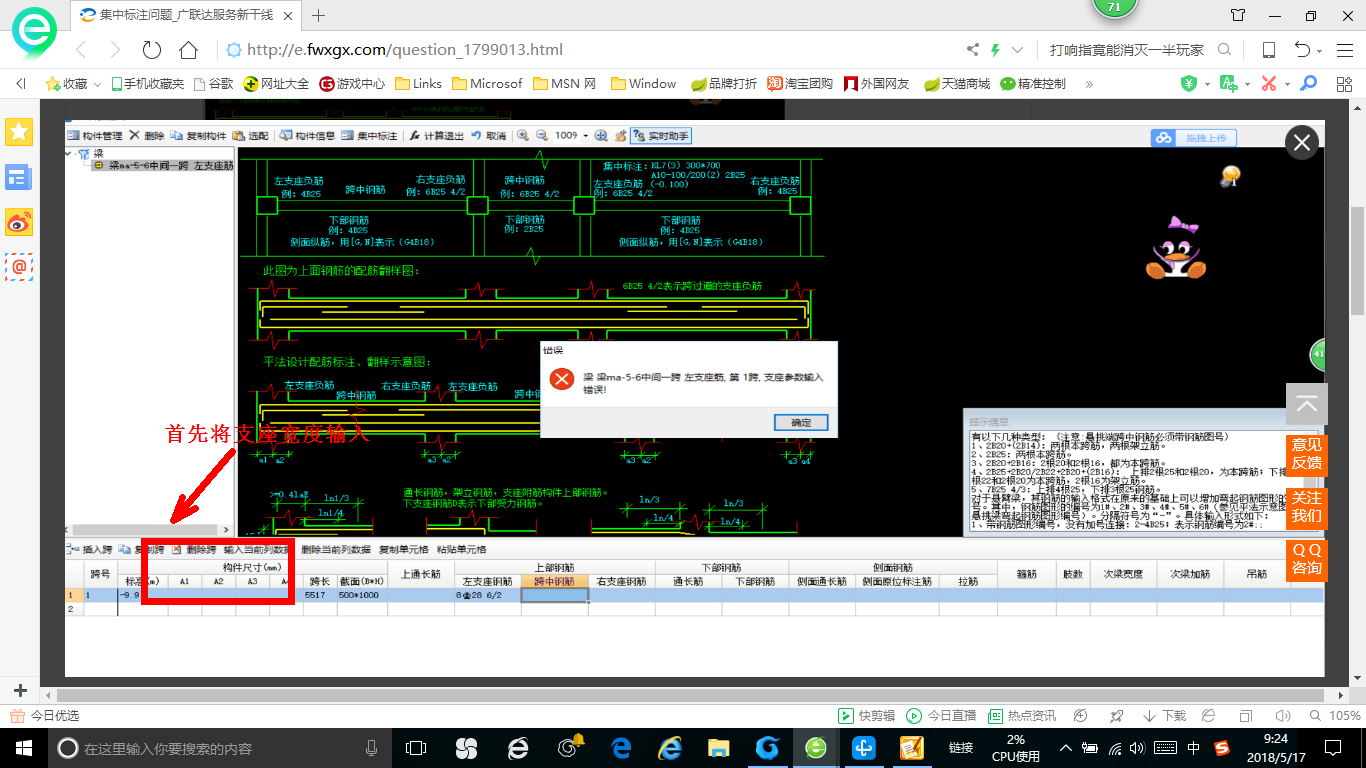Viewport: 1366px width, 768px height.
Task: Show hidden system tray icons chevron
Action: (x=1067, y=748)
